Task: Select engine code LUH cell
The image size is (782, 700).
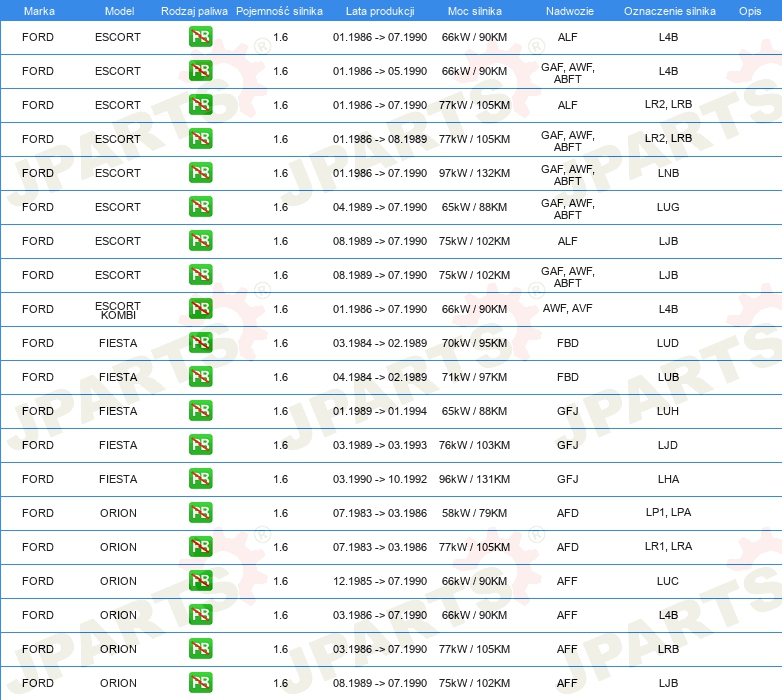Action: (x=668, y=411)
